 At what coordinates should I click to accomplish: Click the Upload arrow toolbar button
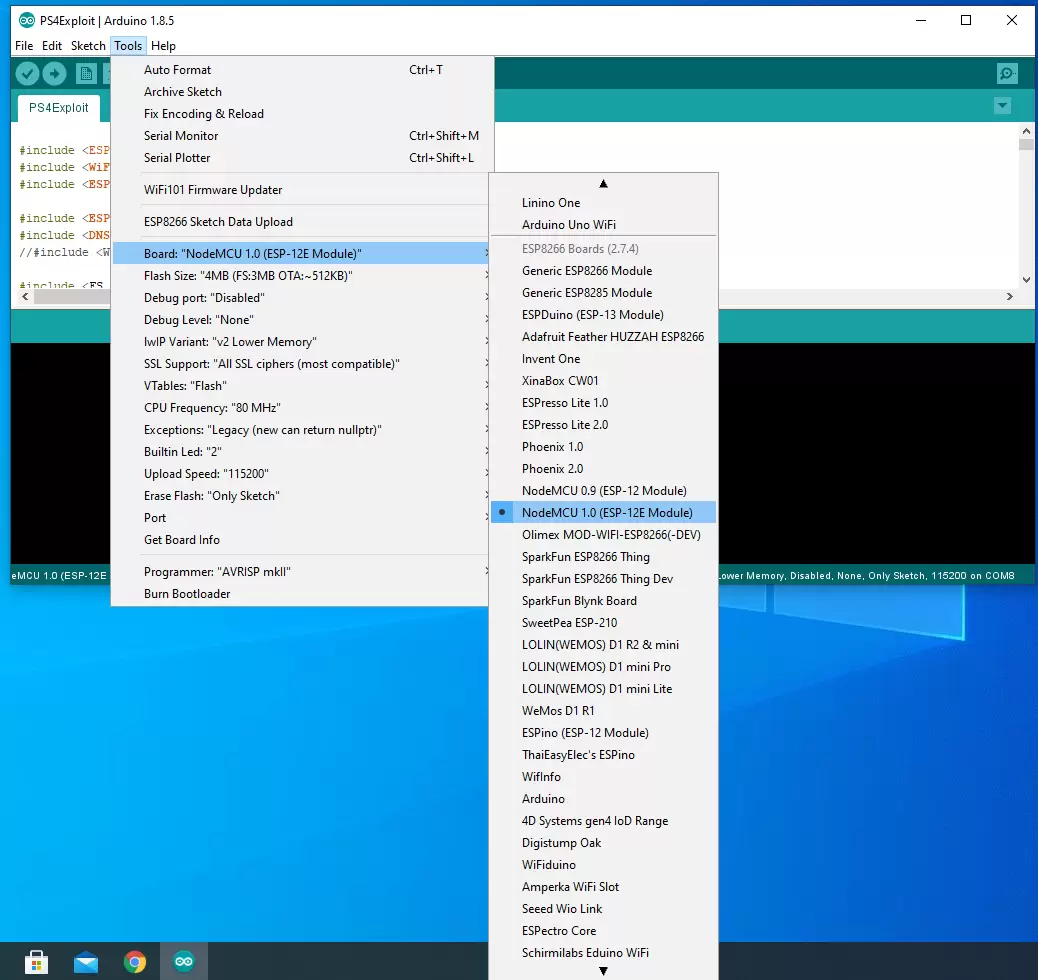[x=54, y=74]
